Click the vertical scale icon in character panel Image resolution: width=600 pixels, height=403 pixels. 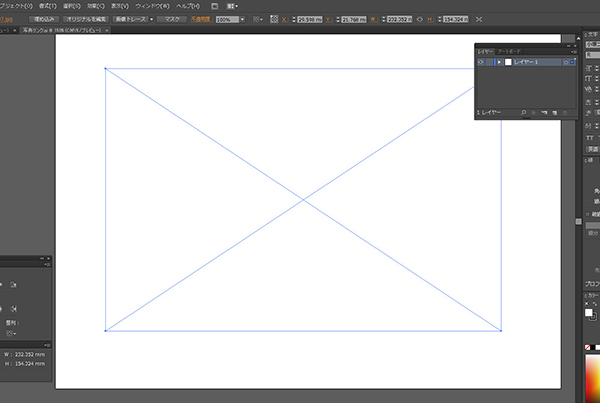pyautogui.click(x=589, y=78)
